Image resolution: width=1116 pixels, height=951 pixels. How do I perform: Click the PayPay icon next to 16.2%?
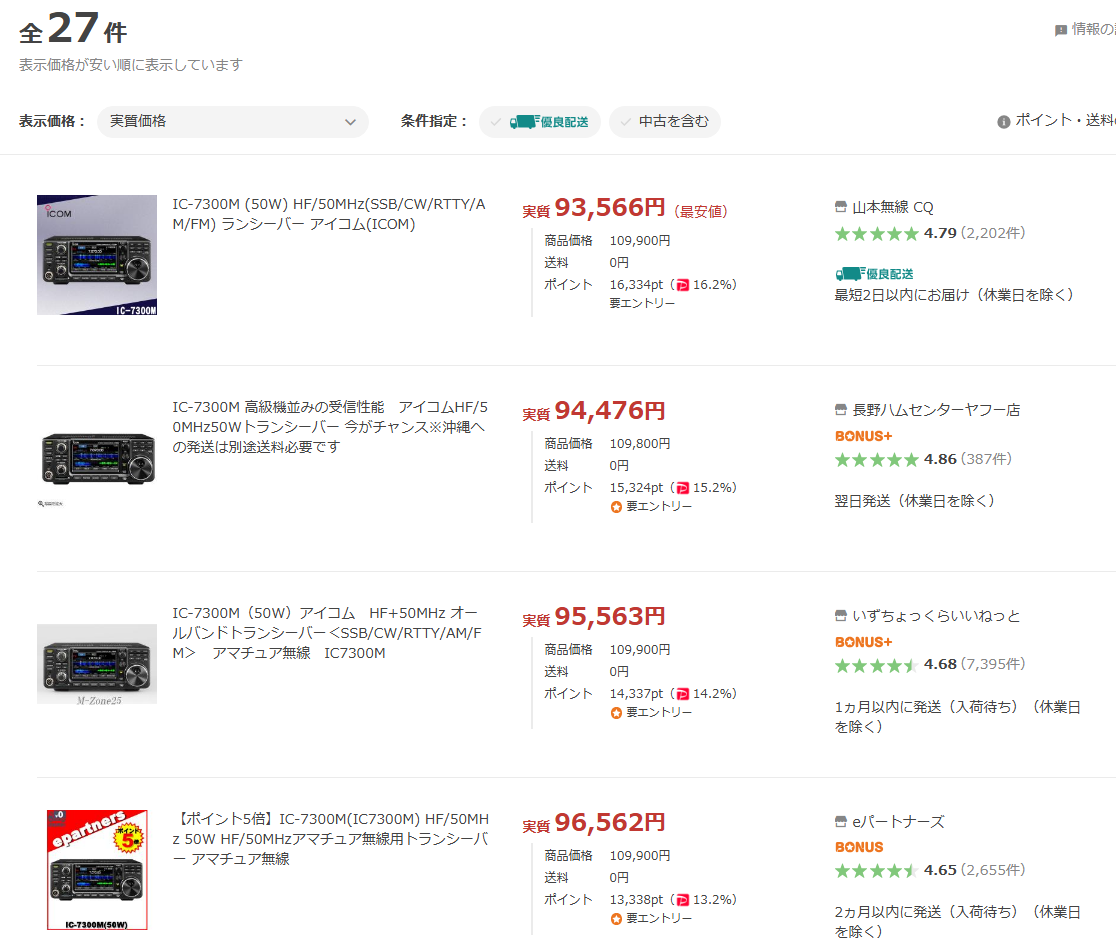[x=683, y=285]
